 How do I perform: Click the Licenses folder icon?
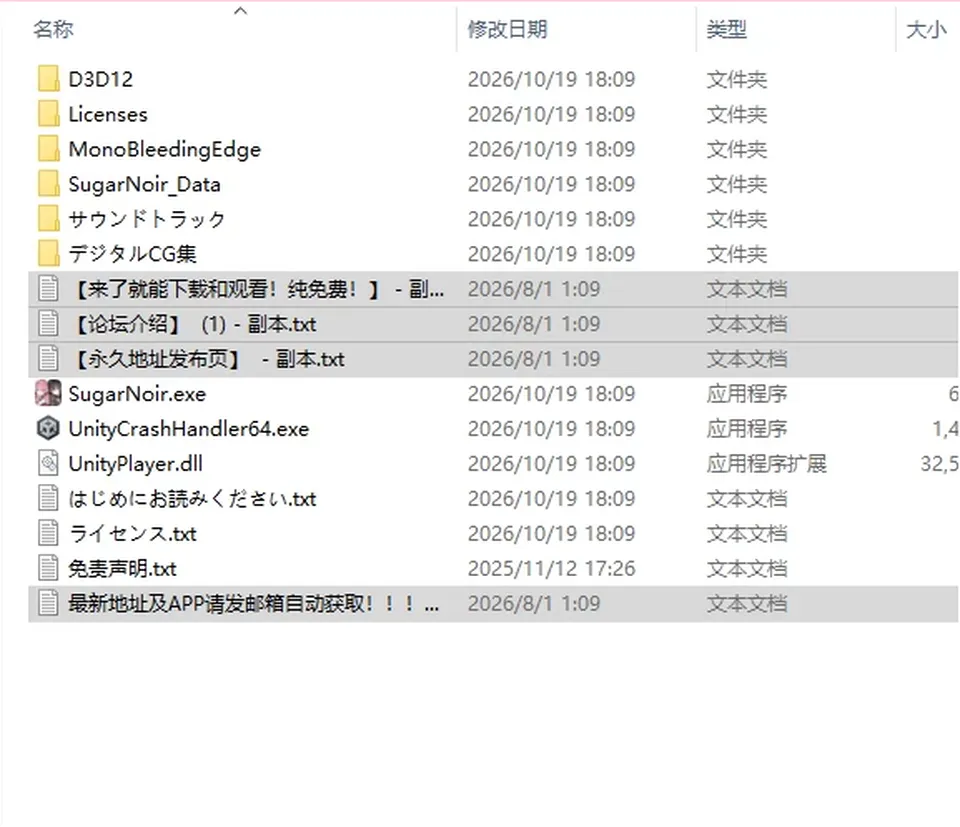tap(48, 114)
